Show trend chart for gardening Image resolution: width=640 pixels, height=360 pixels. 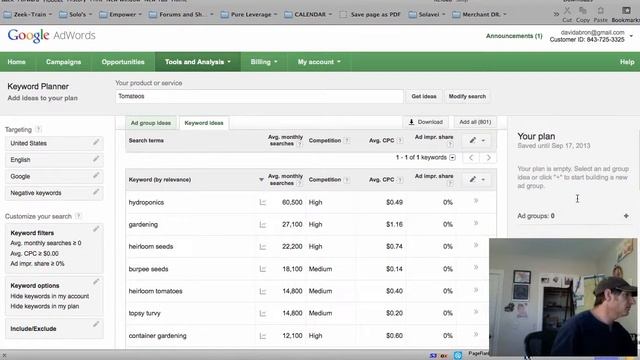262,224
